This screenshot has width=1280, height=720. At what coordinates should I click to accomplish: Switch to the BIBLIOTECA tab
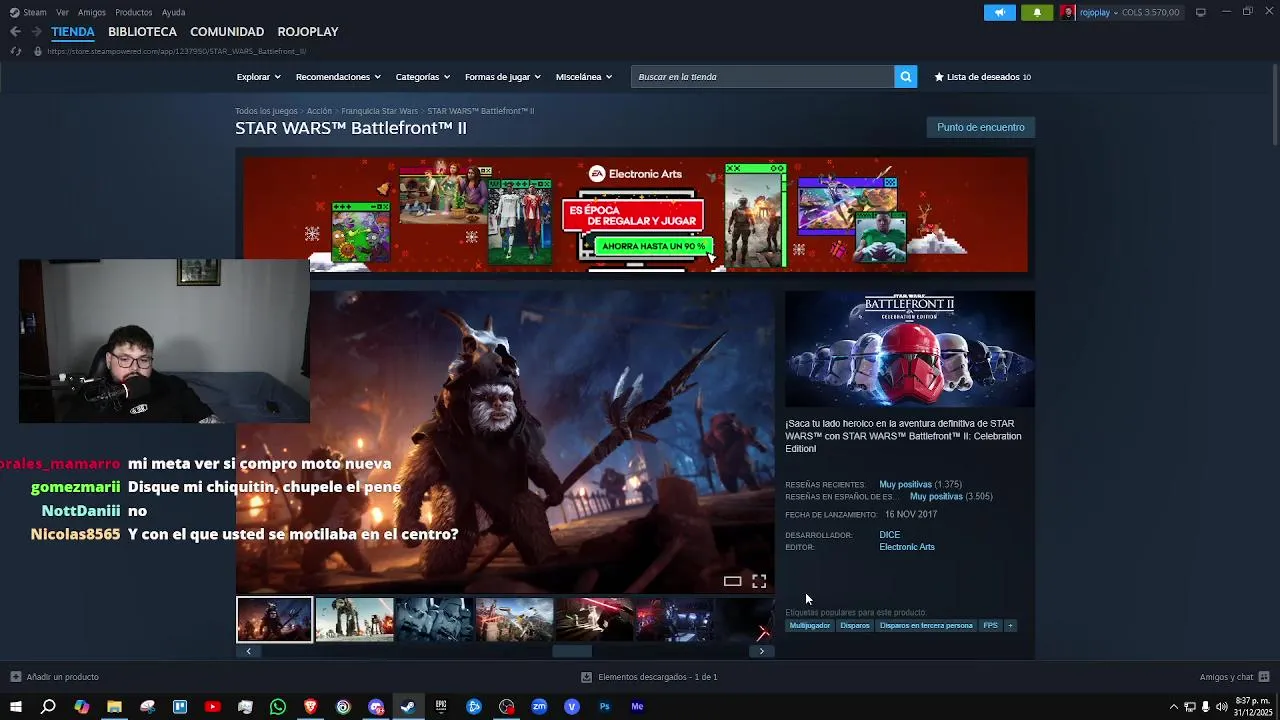tap(142, 32)
